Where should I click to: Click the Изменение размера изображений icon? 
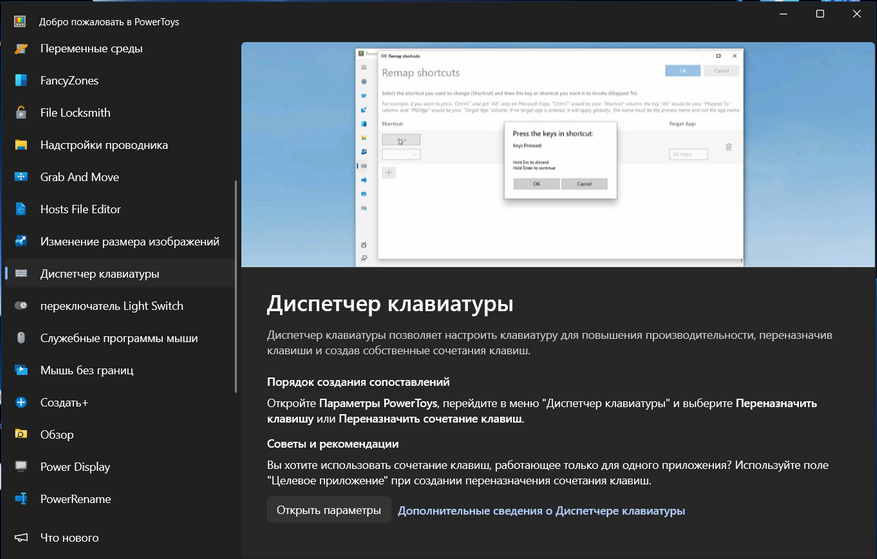(x=21, y=241)
